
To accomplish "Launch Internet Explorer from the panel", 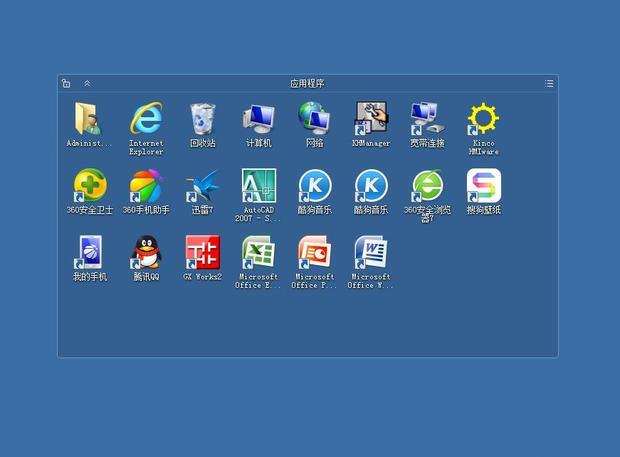I will [x=146, y=118].
